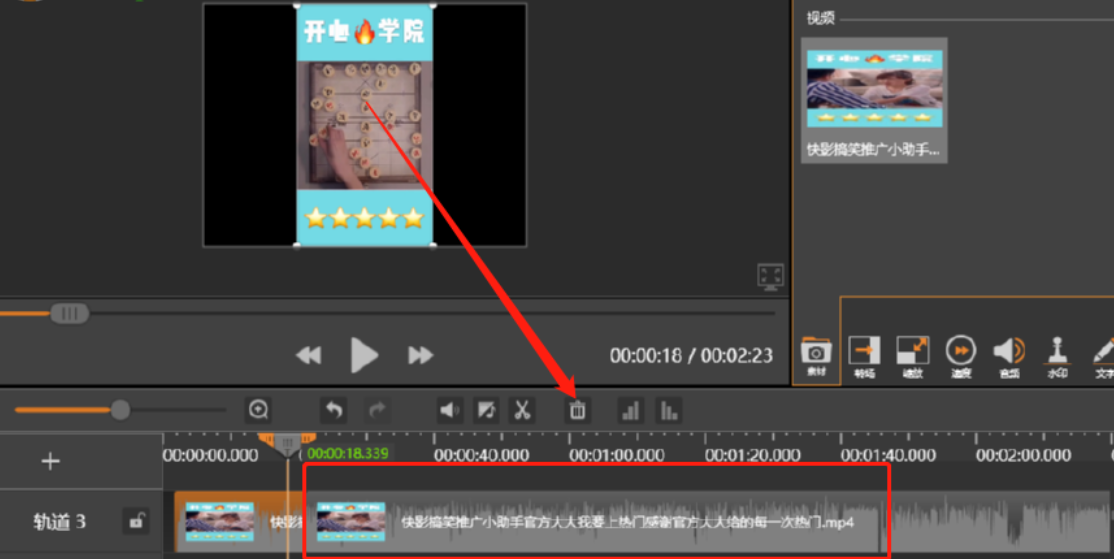Click the fade-in volume bars icon
Viewport: 1114px width, 559px height.
click(x=631, y=410)
